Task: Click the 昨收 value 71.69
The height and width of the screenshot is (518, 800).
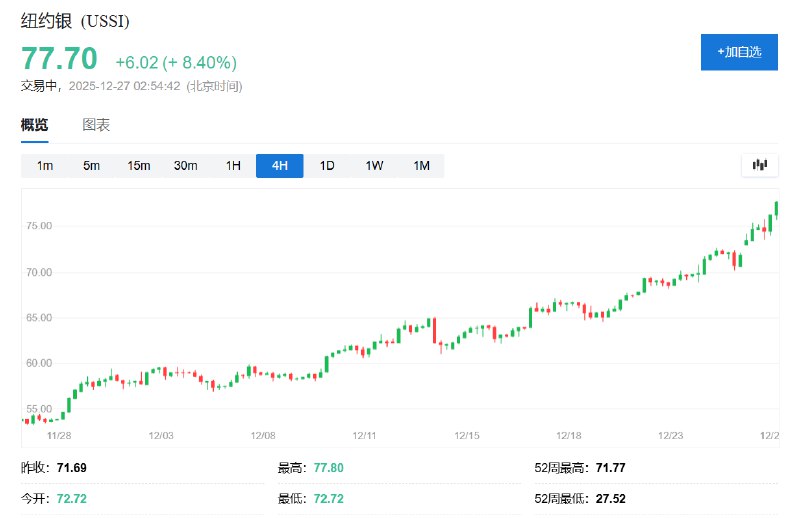Action: point(71,467)
